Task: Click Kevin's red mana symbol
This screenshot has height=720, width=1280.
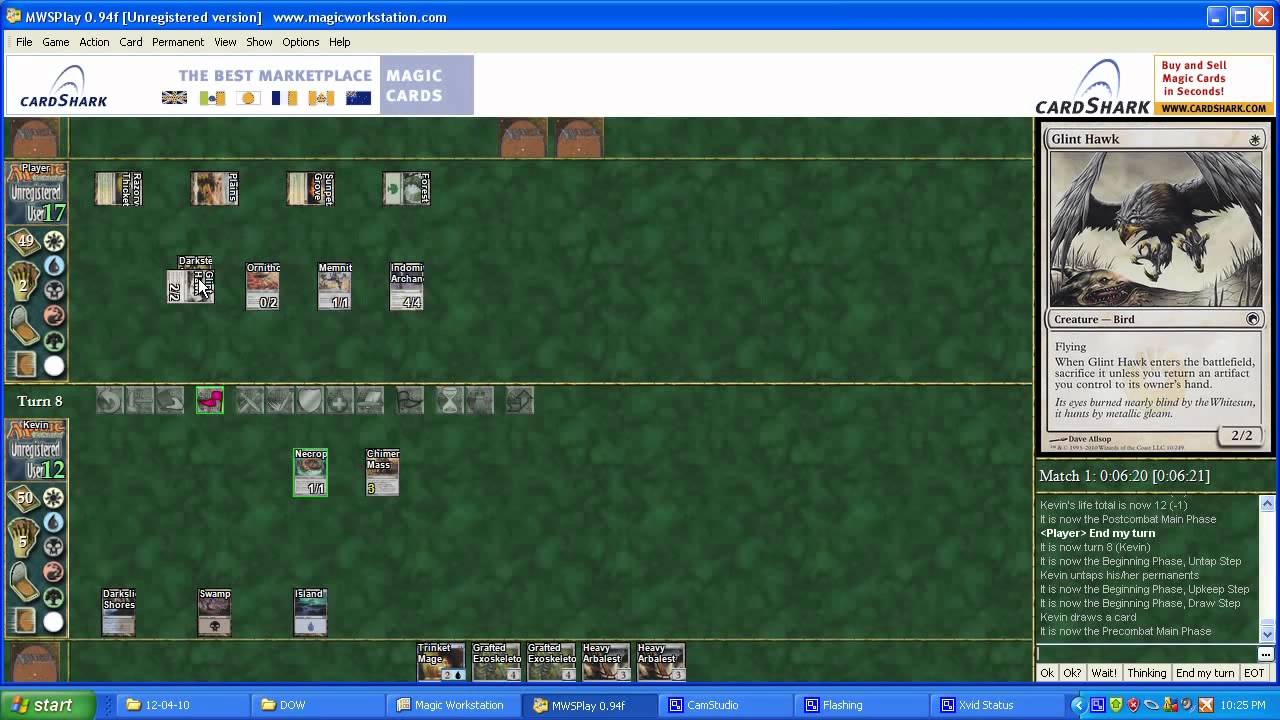Action: coord(54,572)
